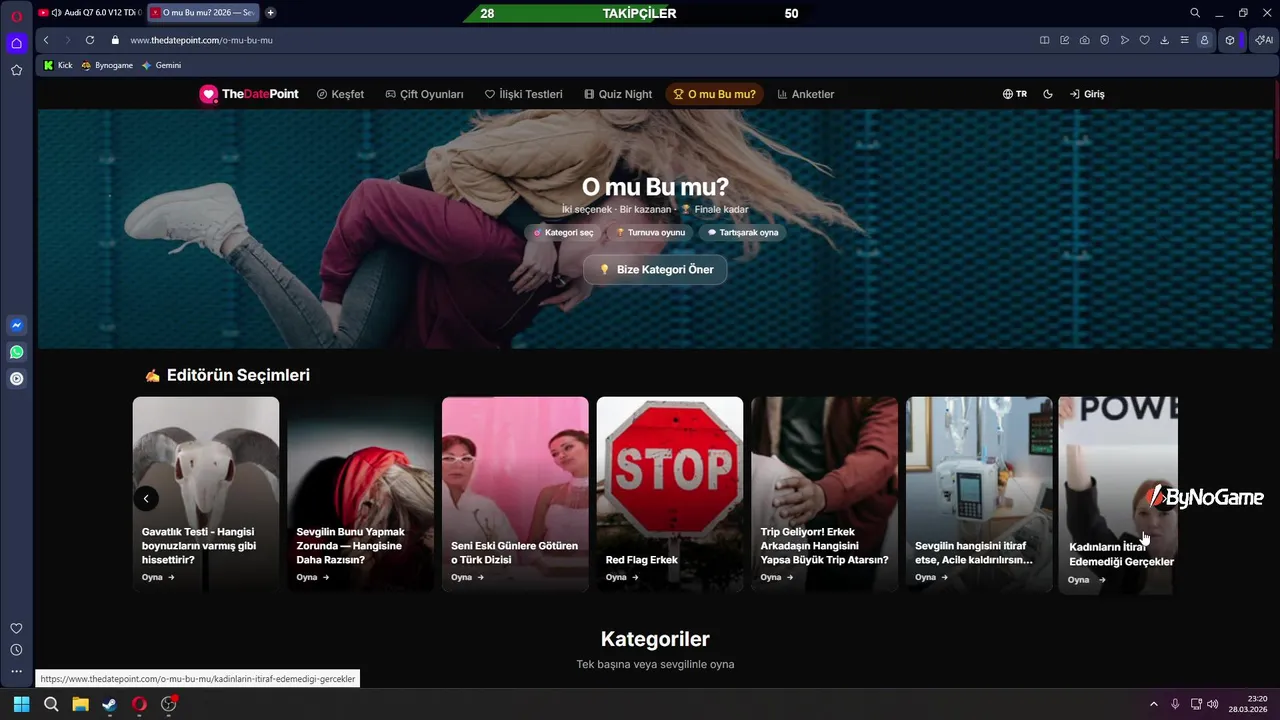Open Çift Oyunları in the site navigation

424,94
